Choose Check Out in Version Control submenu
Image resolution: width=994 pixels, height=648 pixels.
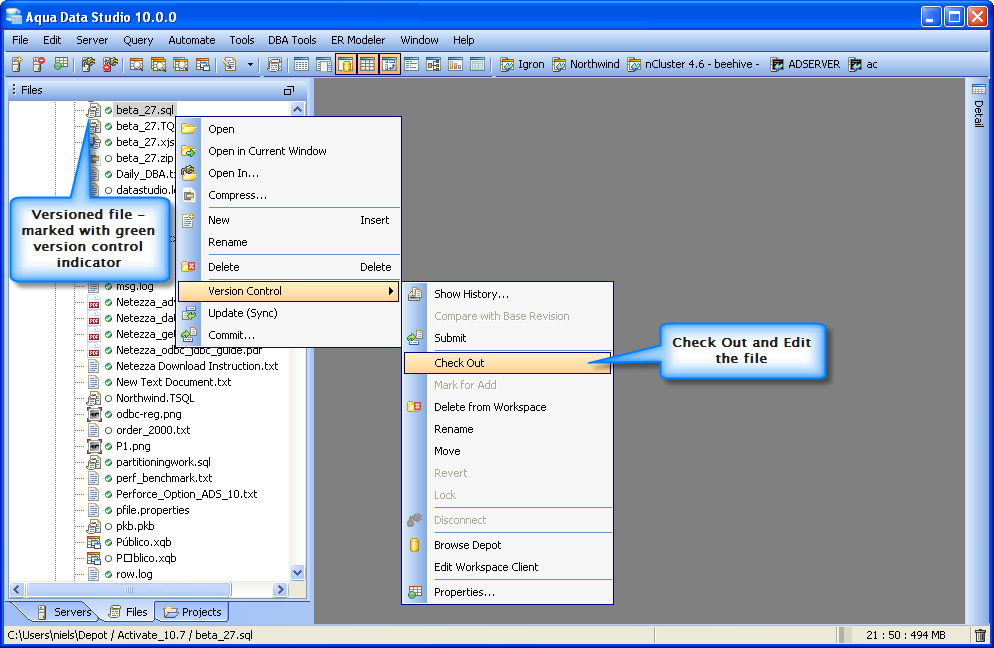pos(507,363)
